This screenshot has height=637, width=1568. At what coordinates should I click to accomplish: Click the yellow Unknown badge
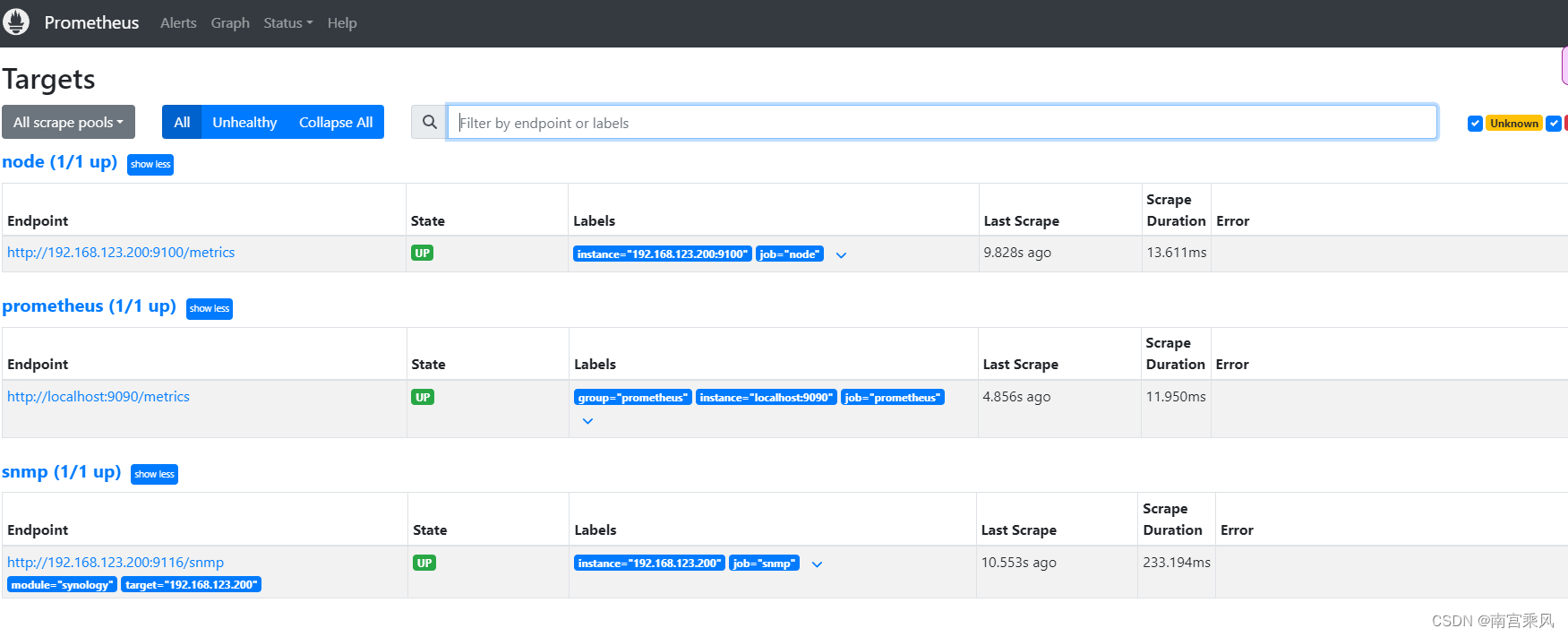1514,124
